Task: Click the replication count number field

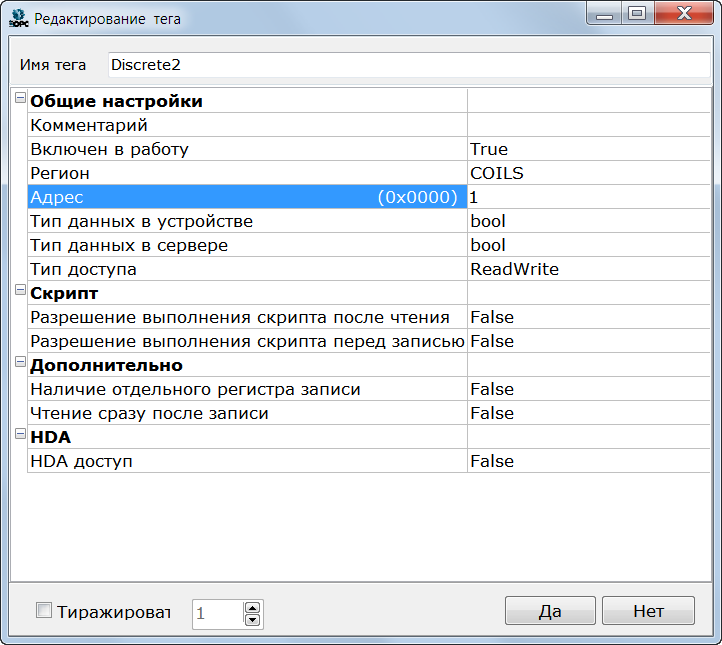Action: coord(217,613)
